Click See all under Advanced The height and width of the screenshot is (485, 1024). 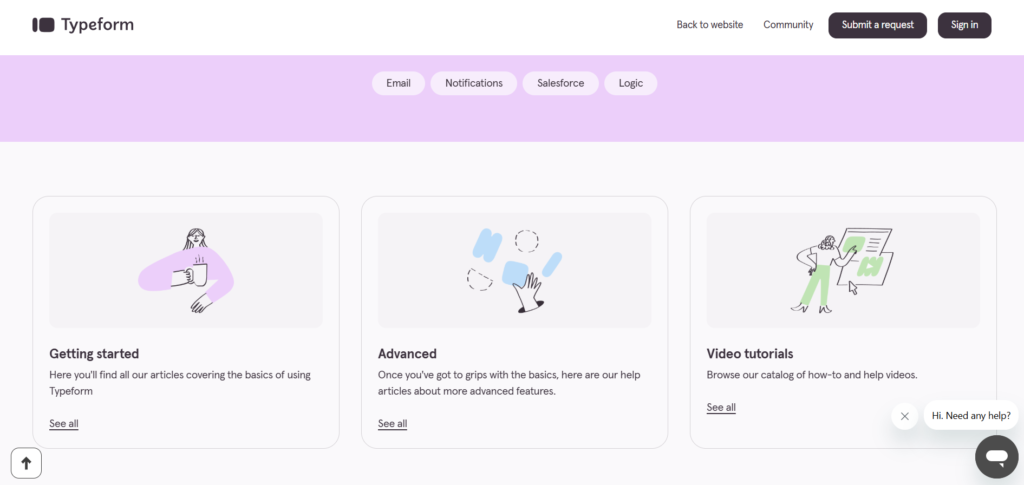[x=392, y=424]
